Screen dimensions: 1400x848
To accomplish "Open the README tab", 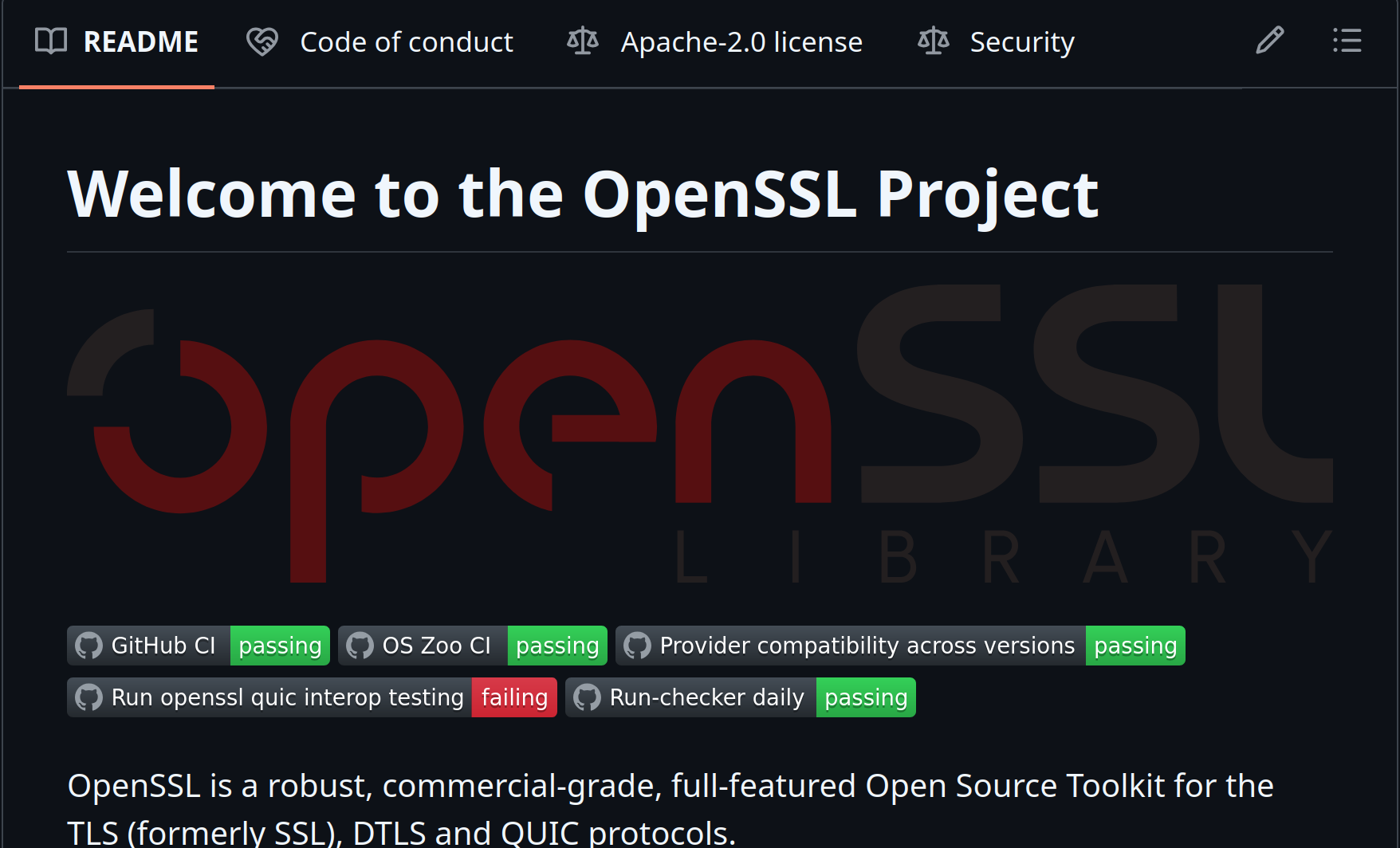I will coord(116,41).
